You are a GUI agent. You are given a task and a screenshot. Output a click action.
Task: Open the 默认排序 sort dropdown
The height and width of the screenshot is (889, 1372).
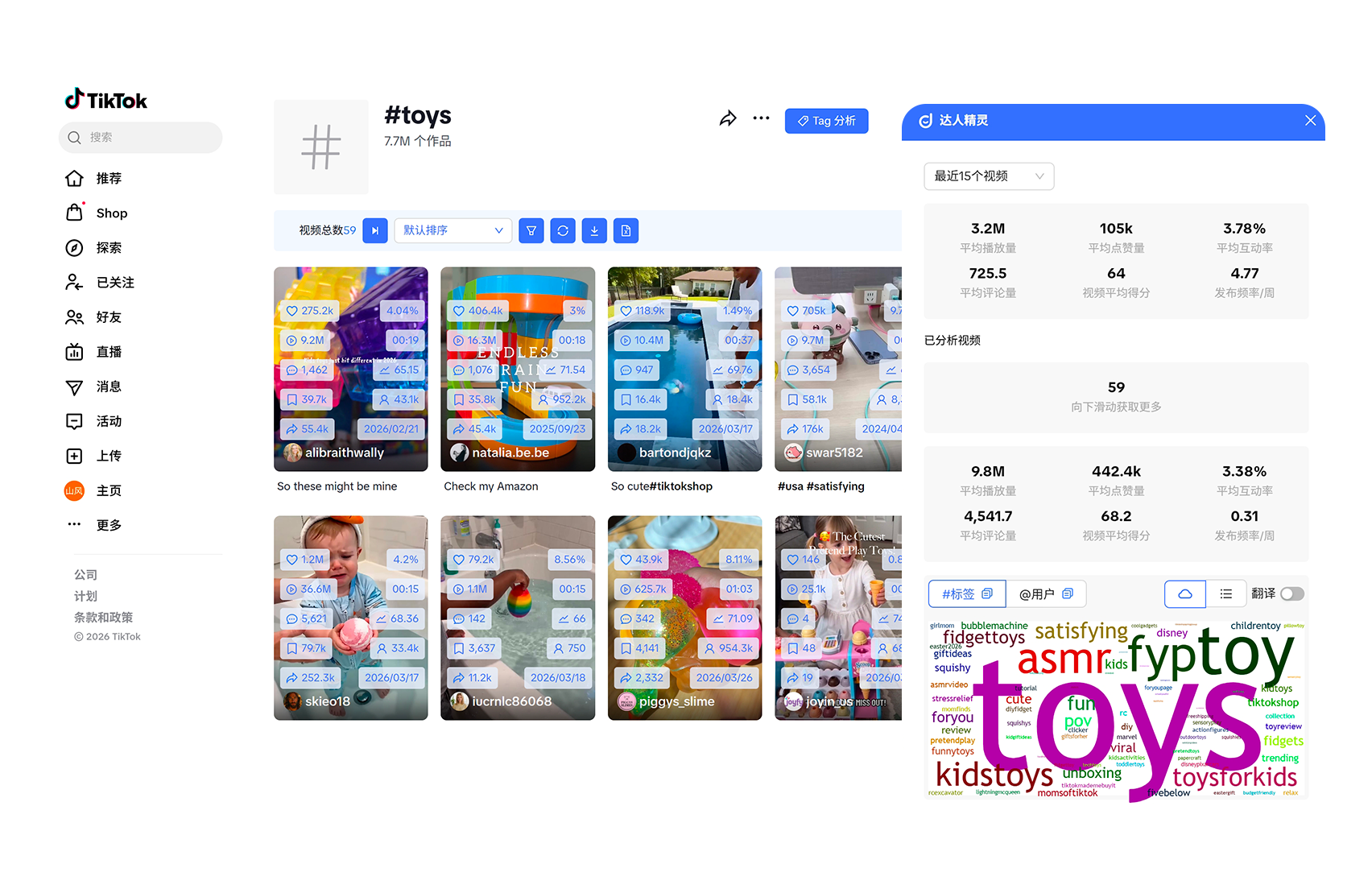pos(453,231)
